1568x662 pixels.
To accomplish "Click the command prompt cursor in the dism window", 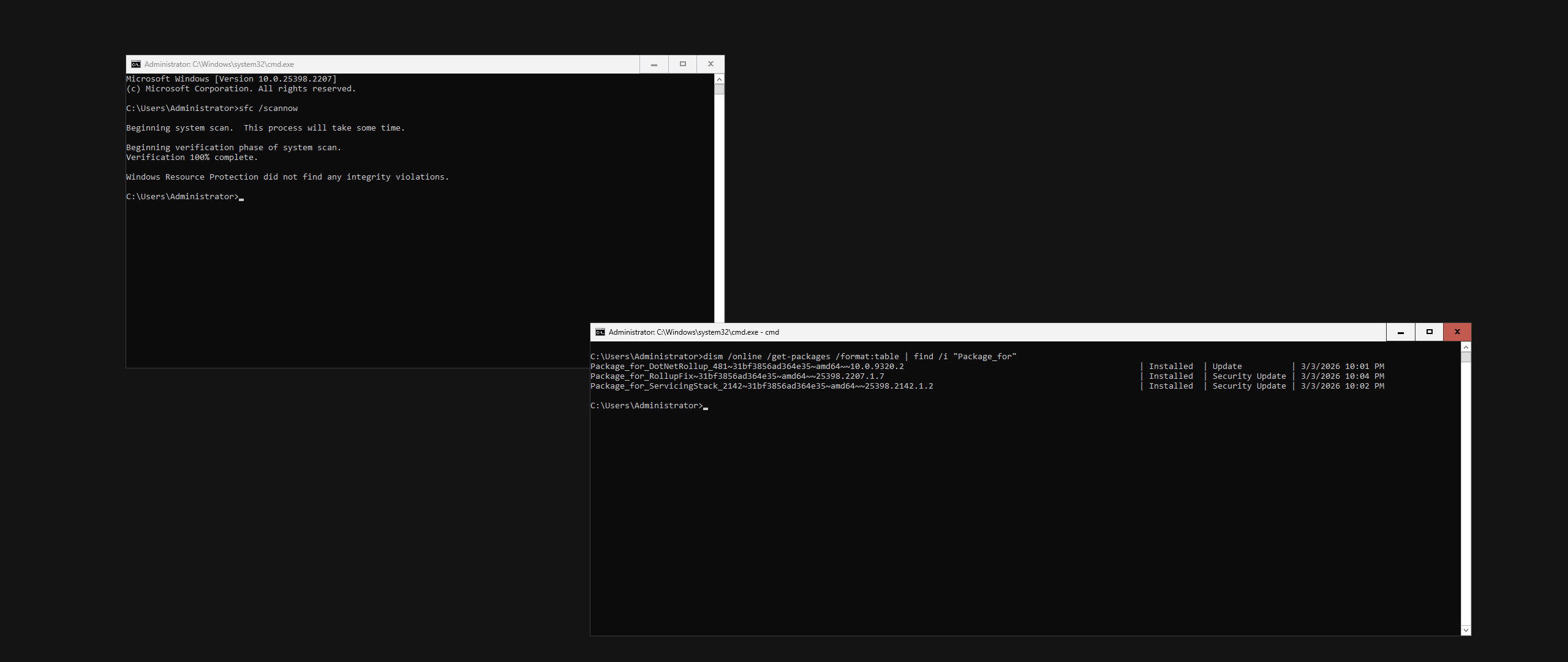I will (706, 406).
